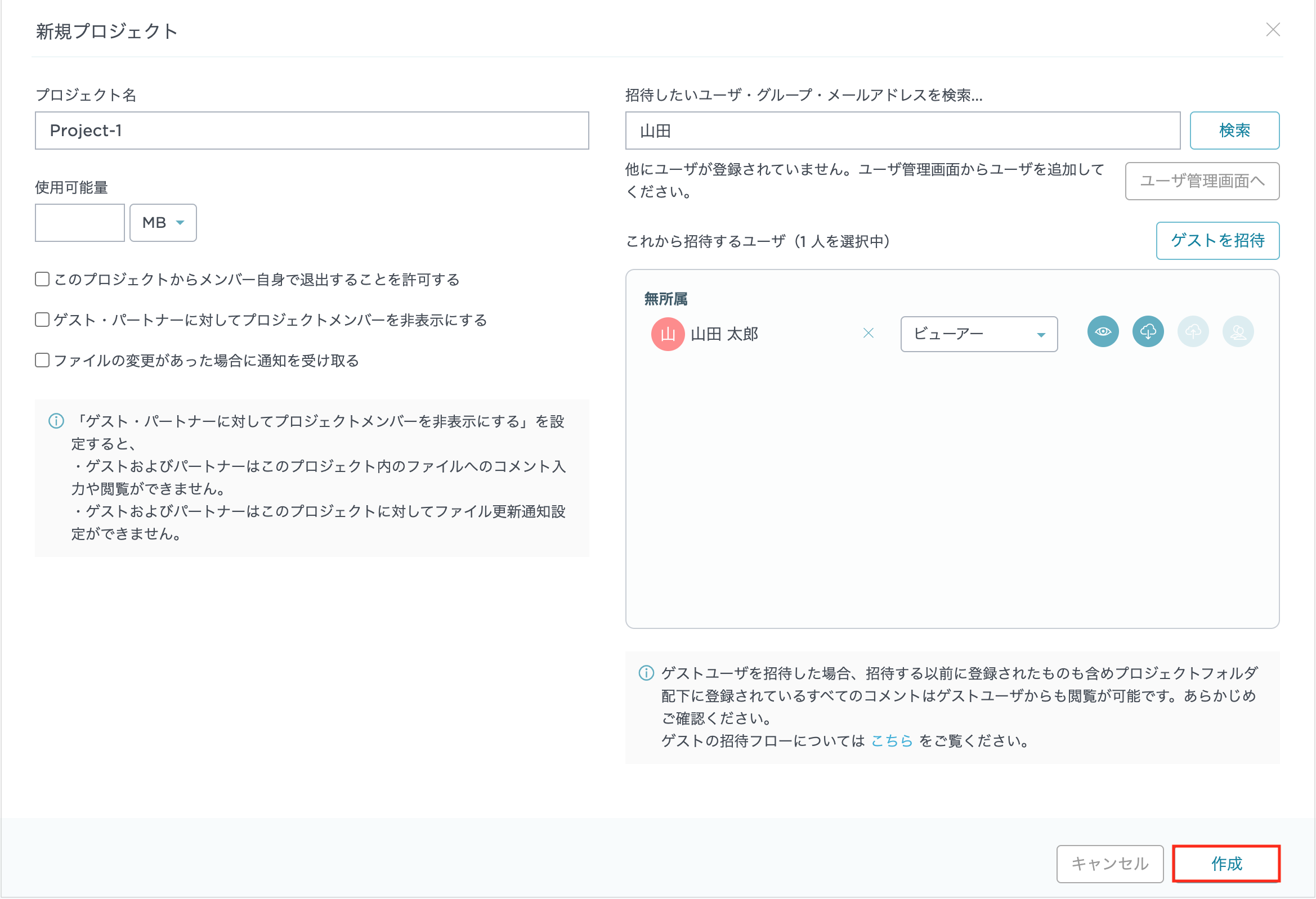
Task: Enable members leaving the project themselves
Action: [42, 279]
